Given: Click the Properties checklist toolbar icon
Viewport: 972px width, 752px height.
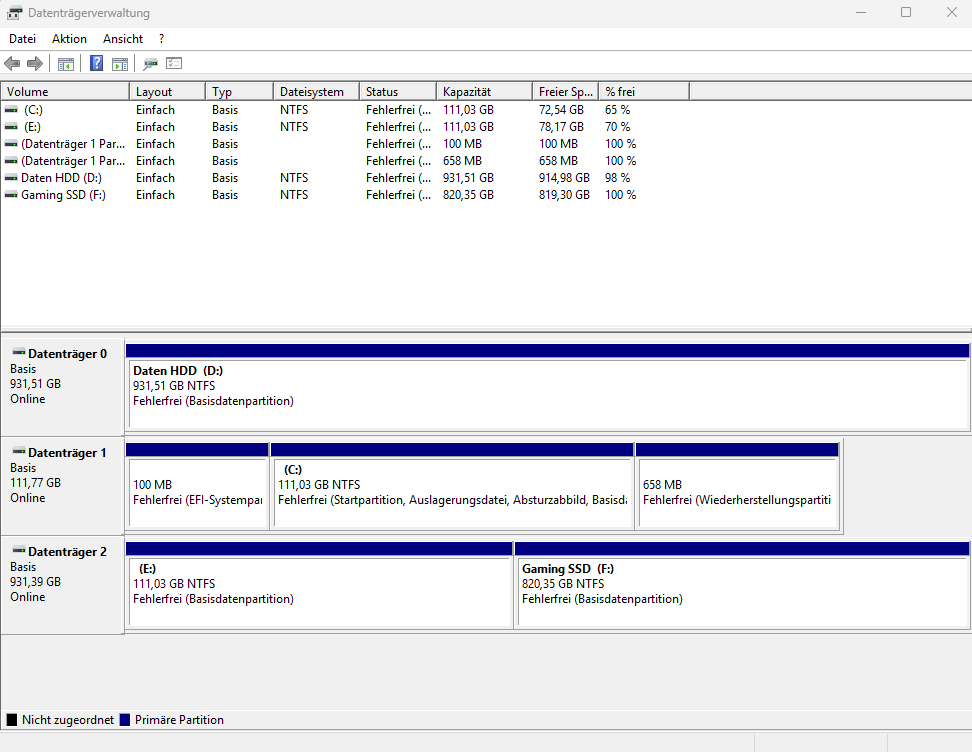Looking at the screenshot, I should coord(174,63).
